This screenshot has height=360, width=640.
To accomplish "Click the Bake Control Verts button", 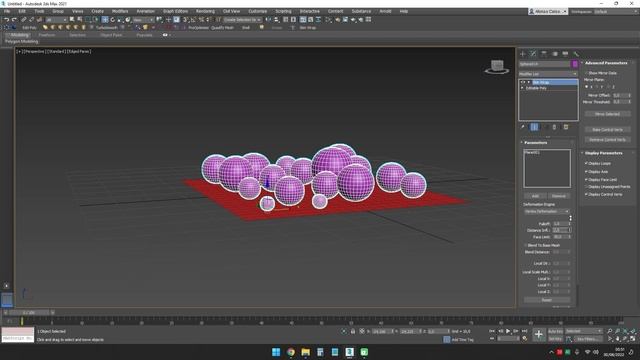I will (607, 129).
